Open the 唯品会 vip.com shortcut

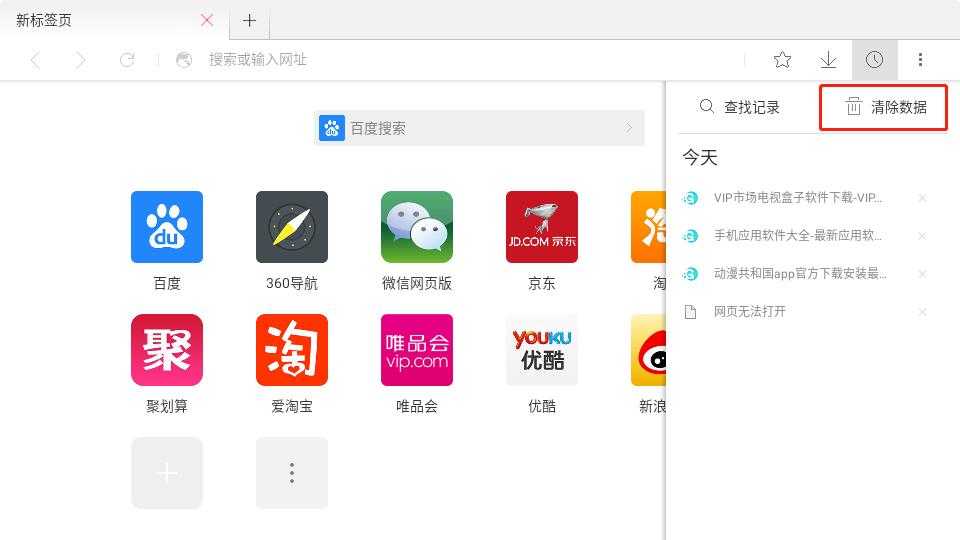417,350
